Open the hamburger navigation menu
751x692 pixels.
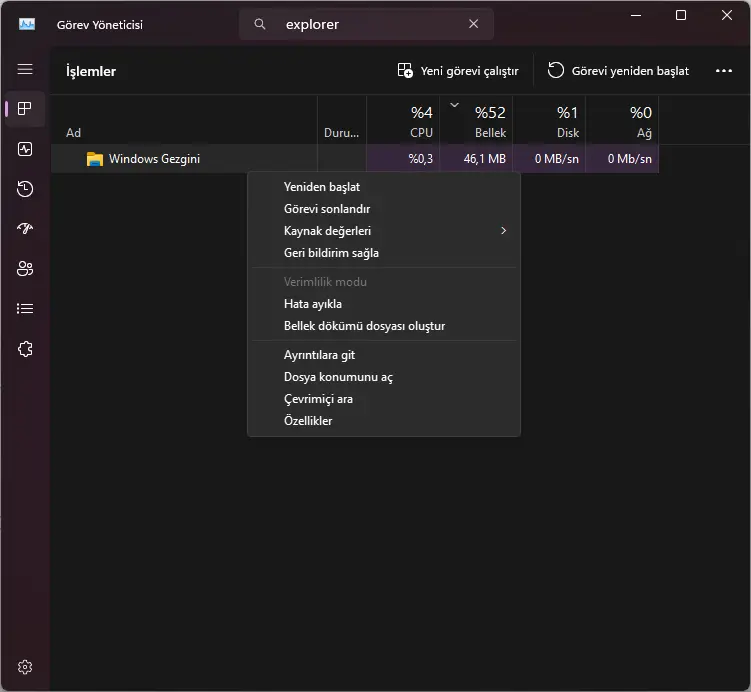click(25, 69)
